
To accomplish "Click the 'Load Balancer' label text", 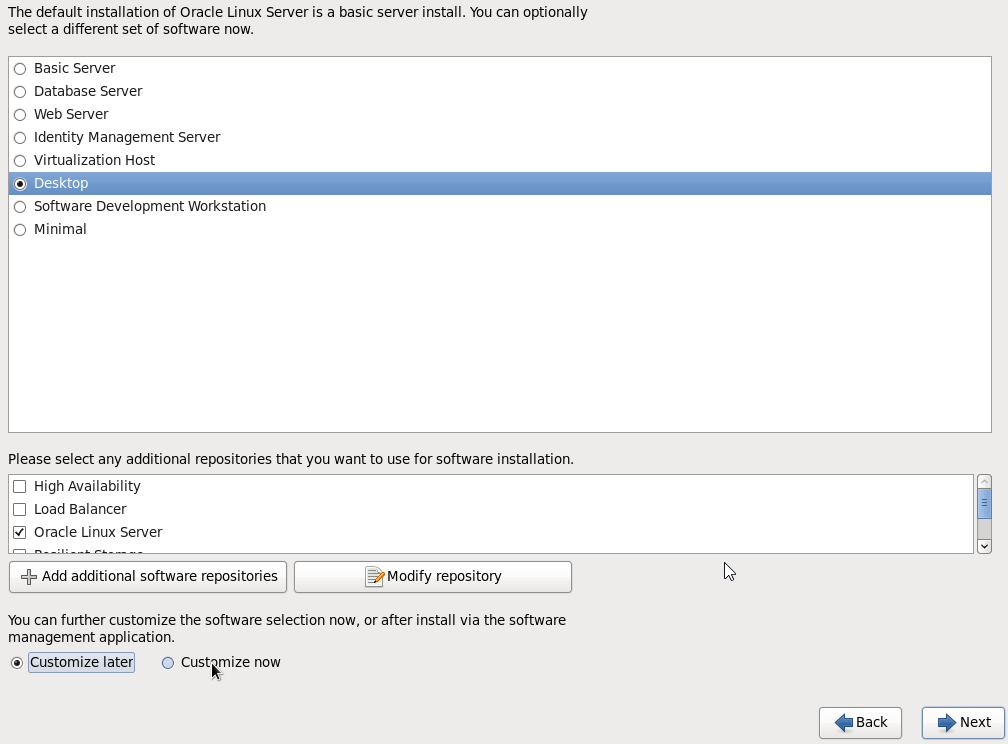I will (80, 509).
